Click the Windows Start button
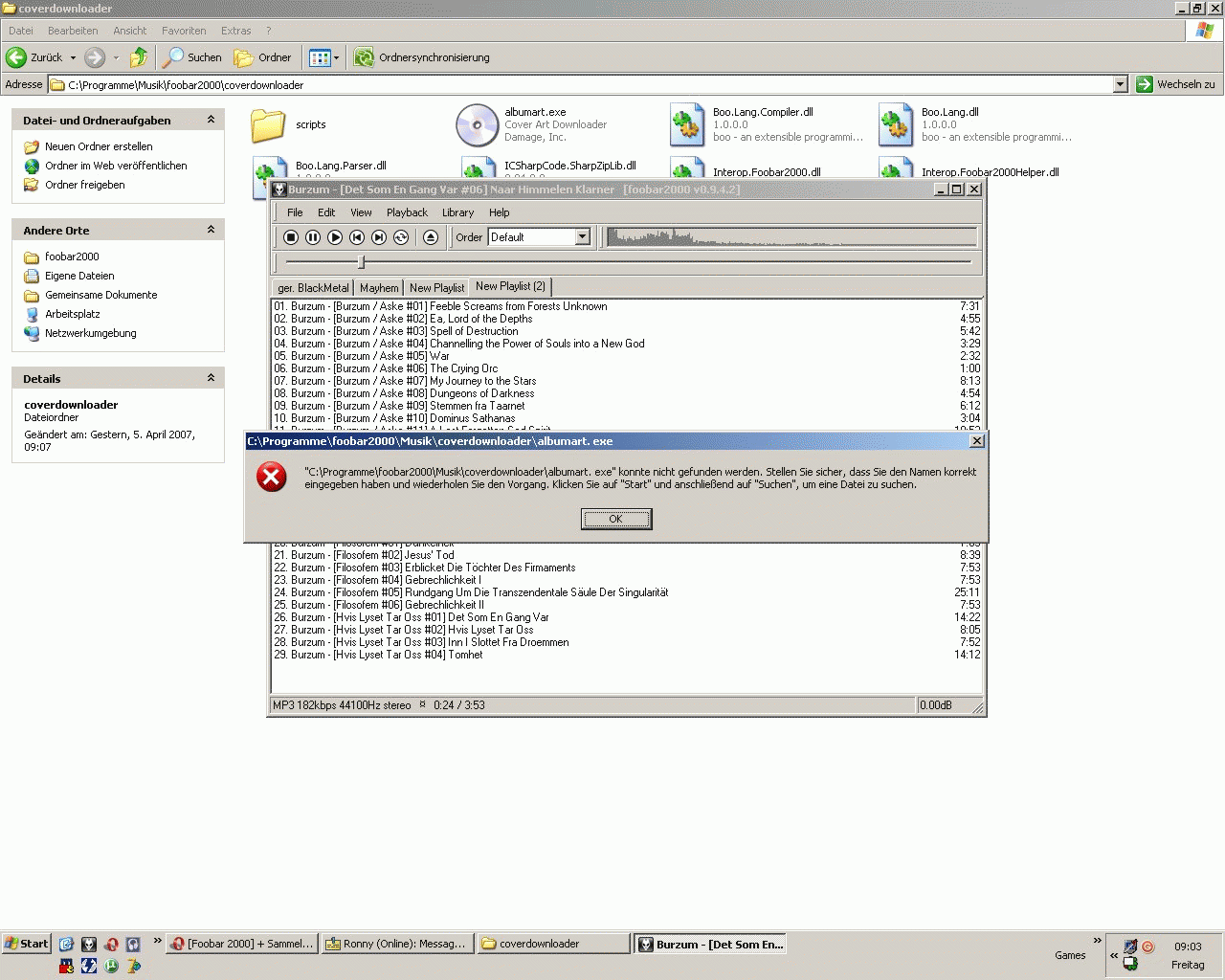The image size is (1225, 980). [x=26, y=944]
